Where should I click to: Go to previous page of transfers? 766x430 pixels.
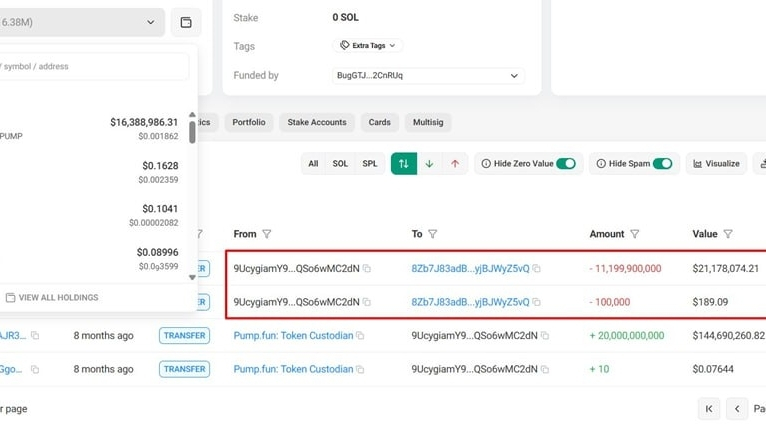point(737,408)
